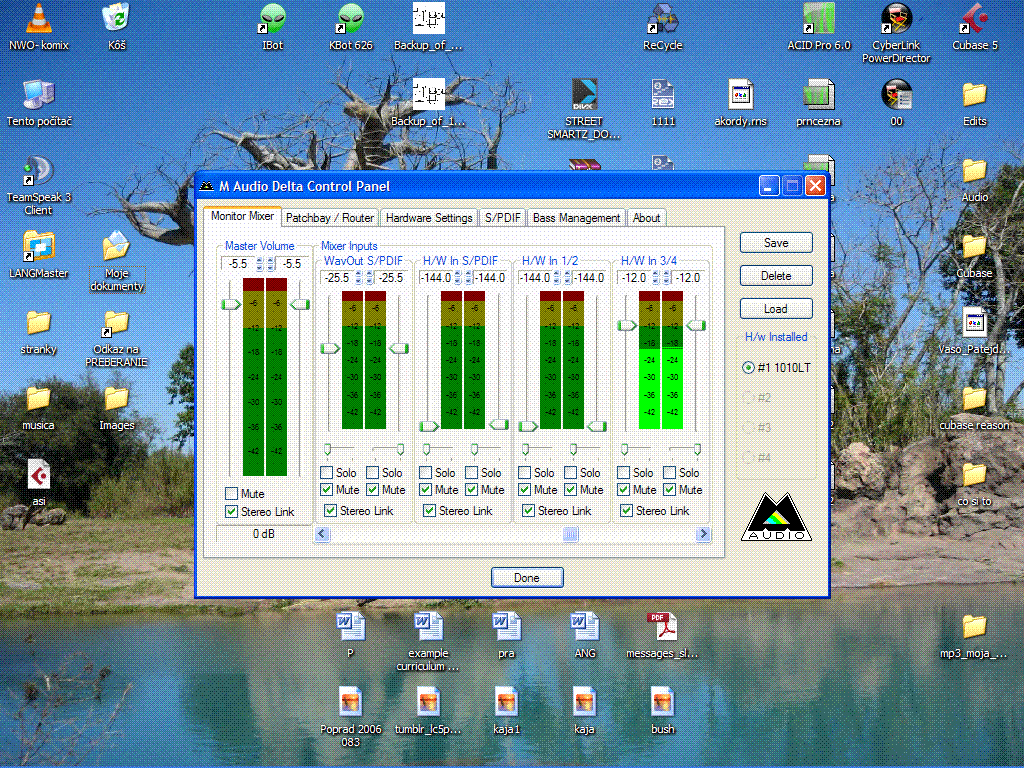The image size is (1024, 768).
Task: Click the H/W In 1/2 left pan slider
Action: 526,449
